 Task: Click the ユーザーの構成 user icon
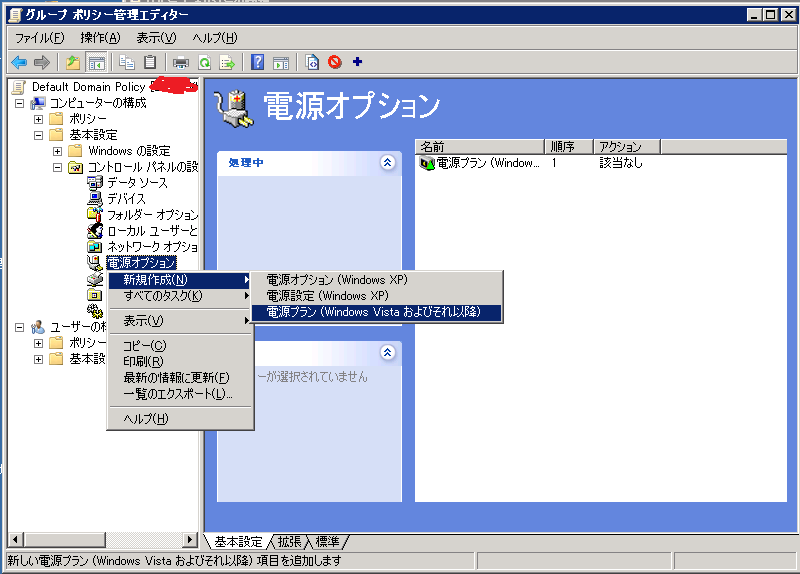[x=38, y=327]
